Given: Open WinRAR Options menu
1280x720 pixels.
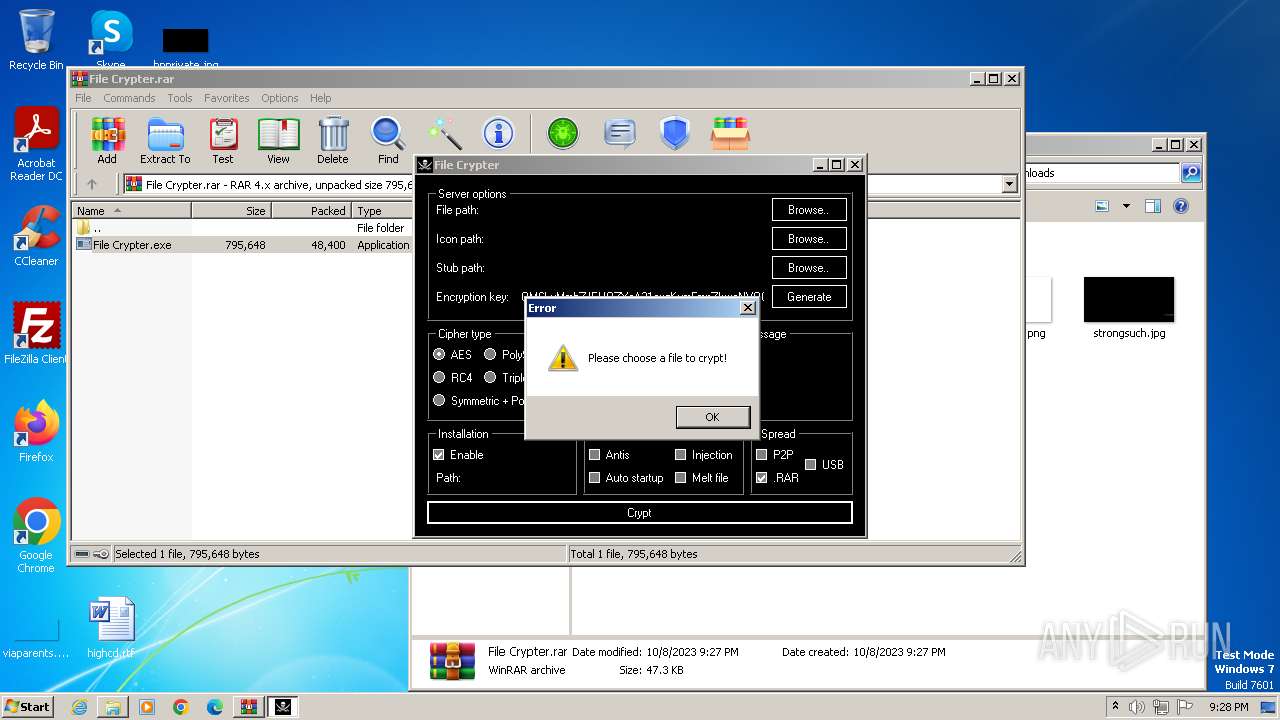Looking at the screenshot, I should pos(280,98).
